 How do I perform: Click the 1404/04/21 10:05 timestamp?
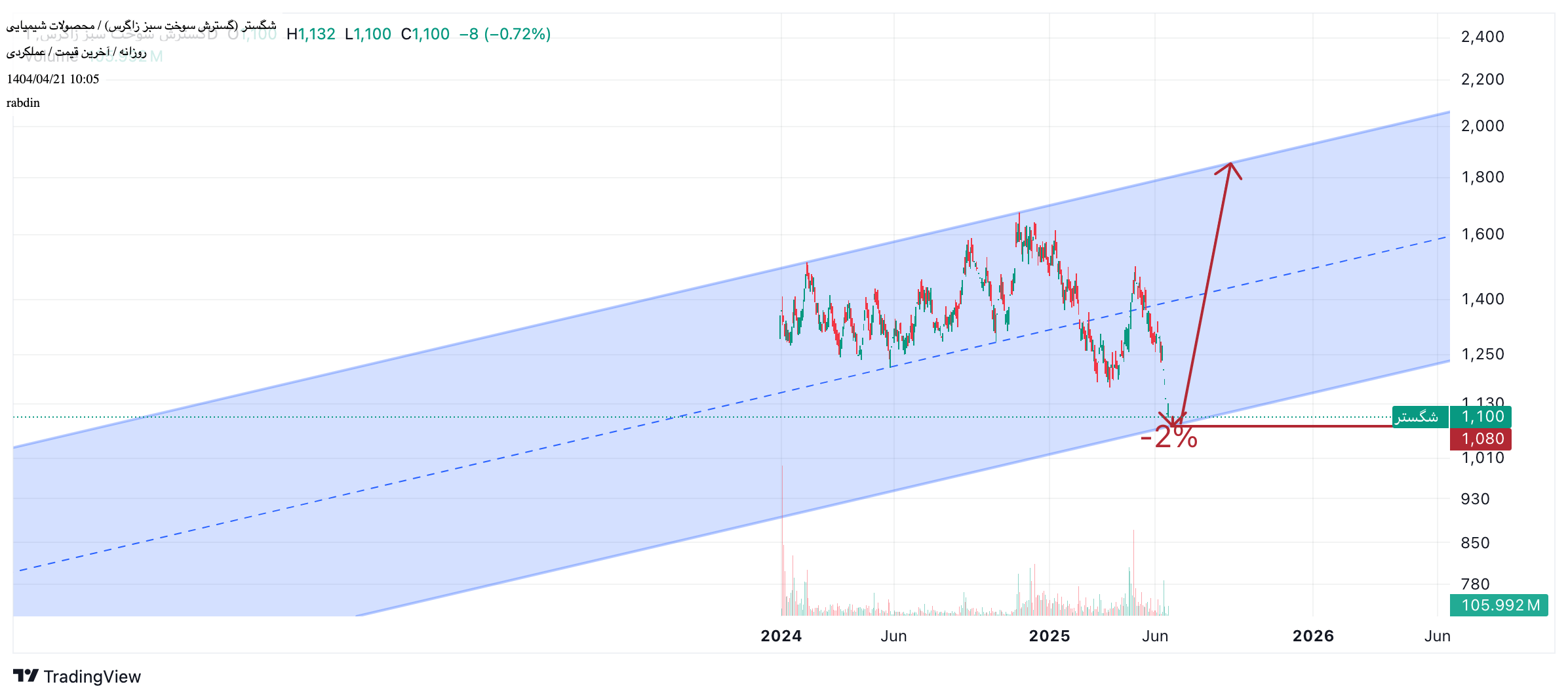point(53,79)
